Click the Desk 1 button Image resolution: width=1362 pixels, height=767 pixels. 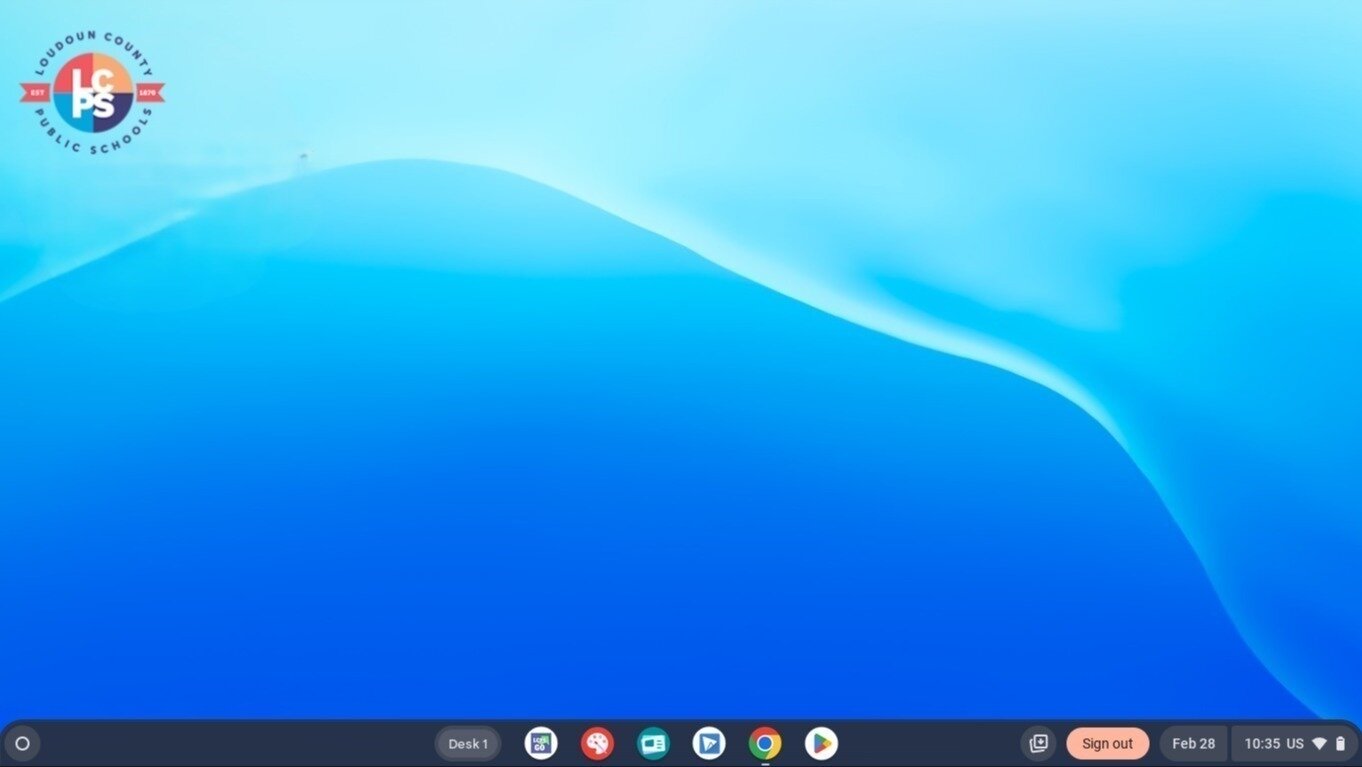click(468, 744)
